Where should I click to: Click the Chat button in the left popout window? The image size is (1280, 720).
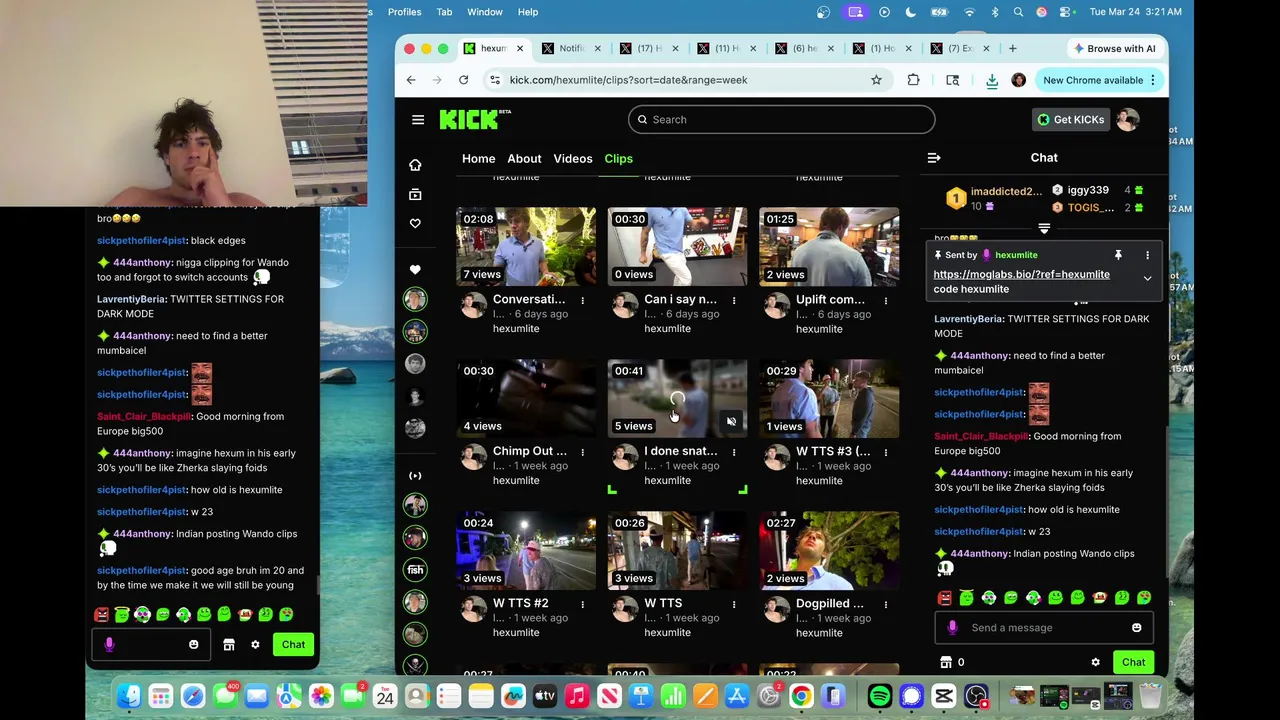[293, 645]
